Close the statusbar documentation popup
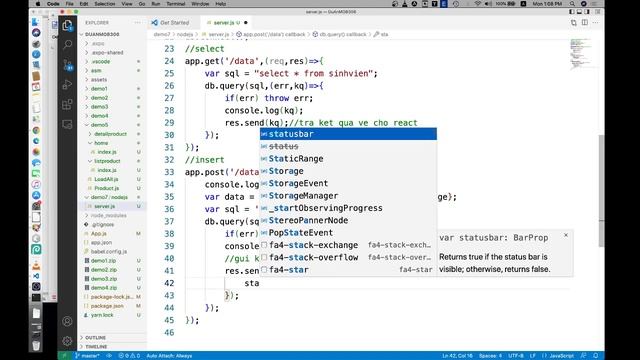This screenshot has width=640, height=360. [x=566, y=235]
